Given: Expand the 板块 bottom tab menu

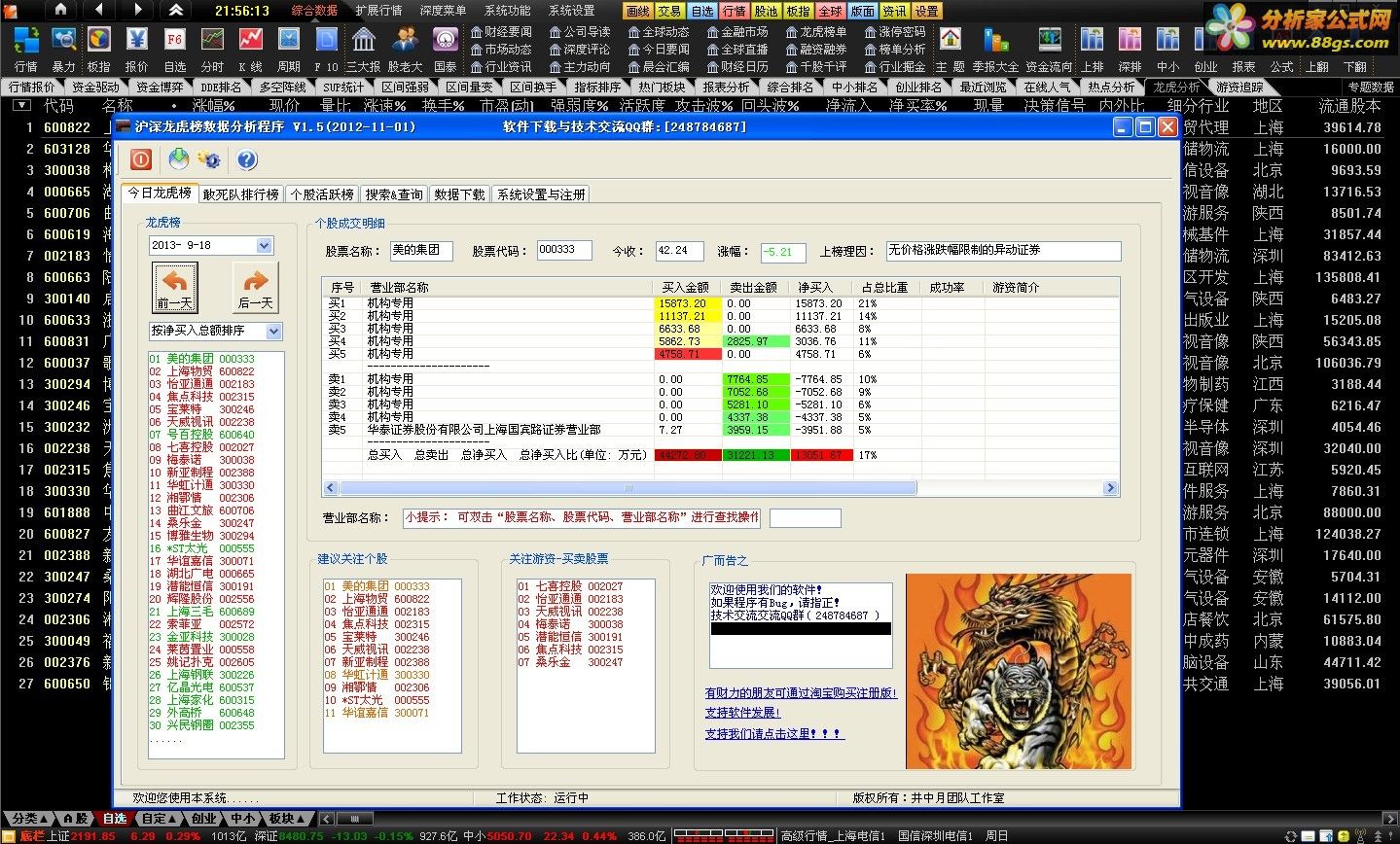Looking at the screenshot, I should tap(287, 818).
